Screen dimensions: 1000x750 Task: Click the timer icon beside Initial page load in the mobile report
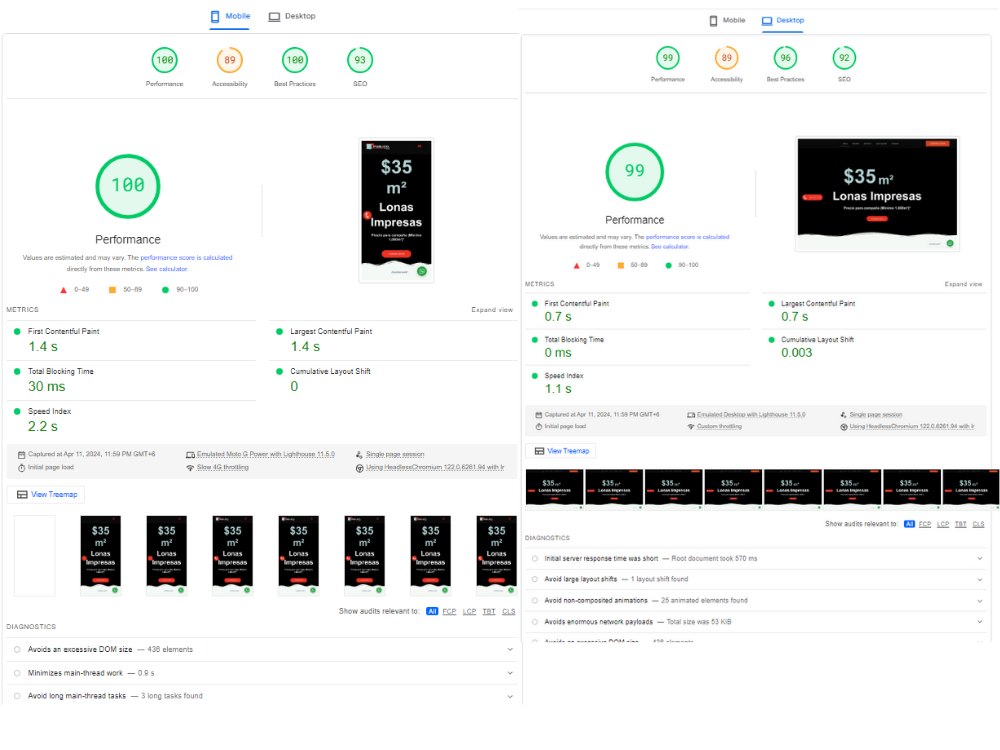[x=21, y=467]
